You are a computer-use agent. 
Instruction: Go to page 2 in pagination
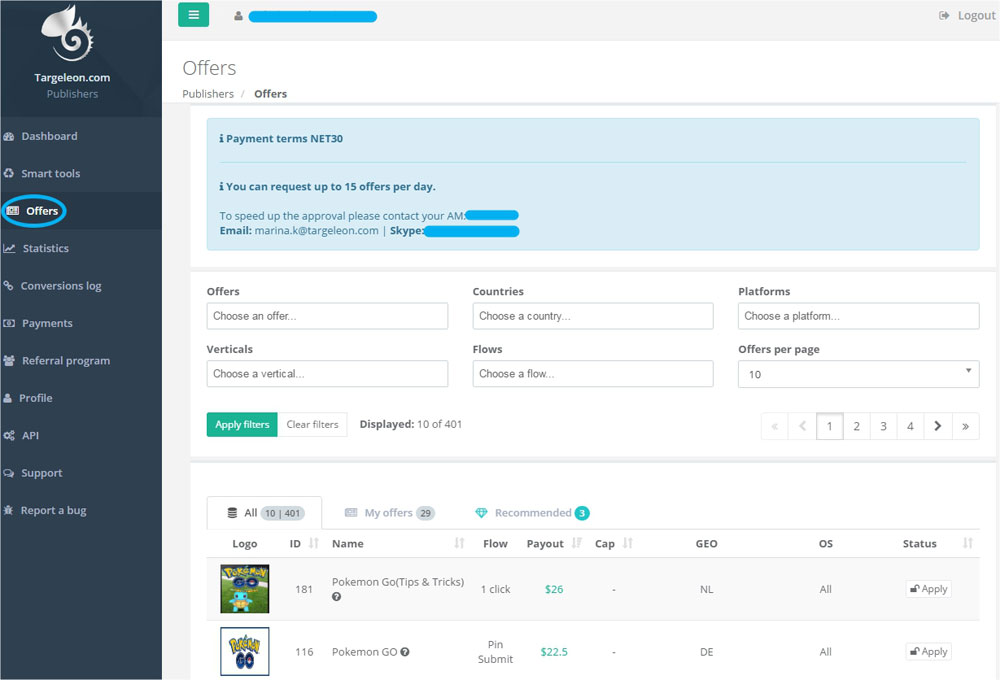pyautogui.click(x=857, y=426)
